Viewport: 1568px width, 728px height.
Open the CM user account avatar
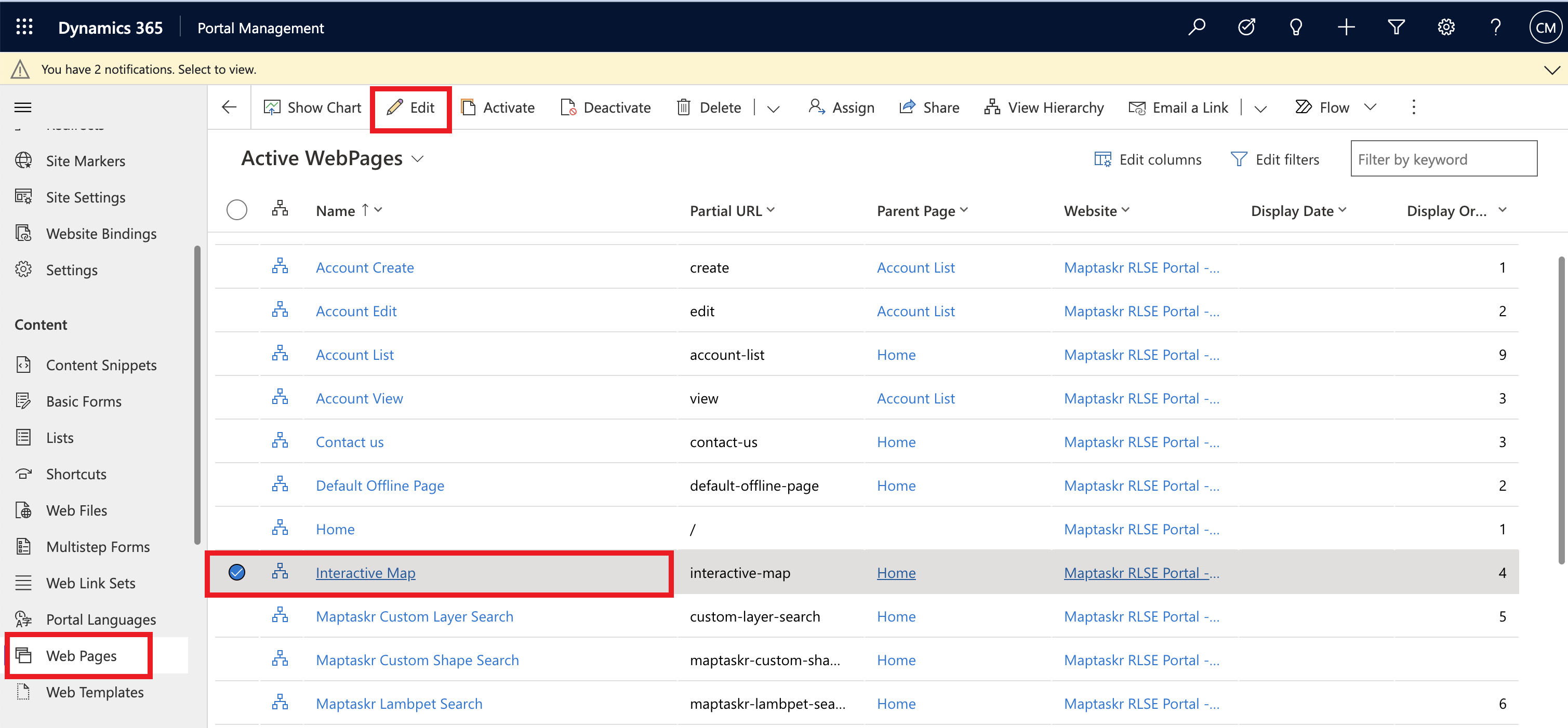(1546, 28)
